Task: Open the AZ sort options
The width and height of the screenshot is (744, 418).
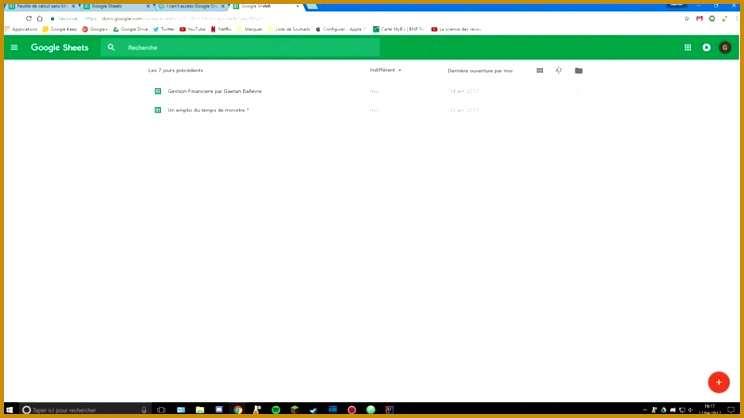Action: pos(558,71)
